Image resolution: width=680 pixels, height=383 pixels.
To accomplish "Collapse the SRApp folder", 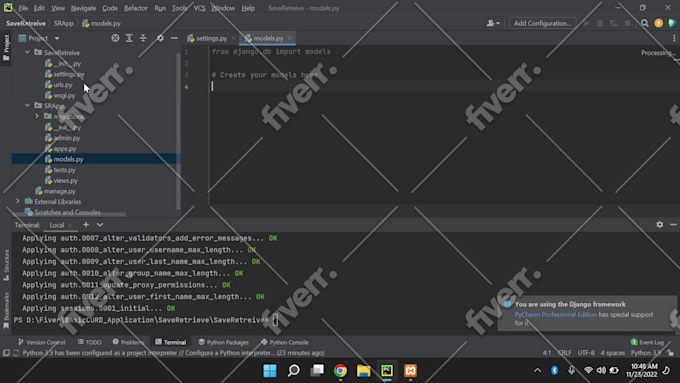I will [x=27, y=105].
